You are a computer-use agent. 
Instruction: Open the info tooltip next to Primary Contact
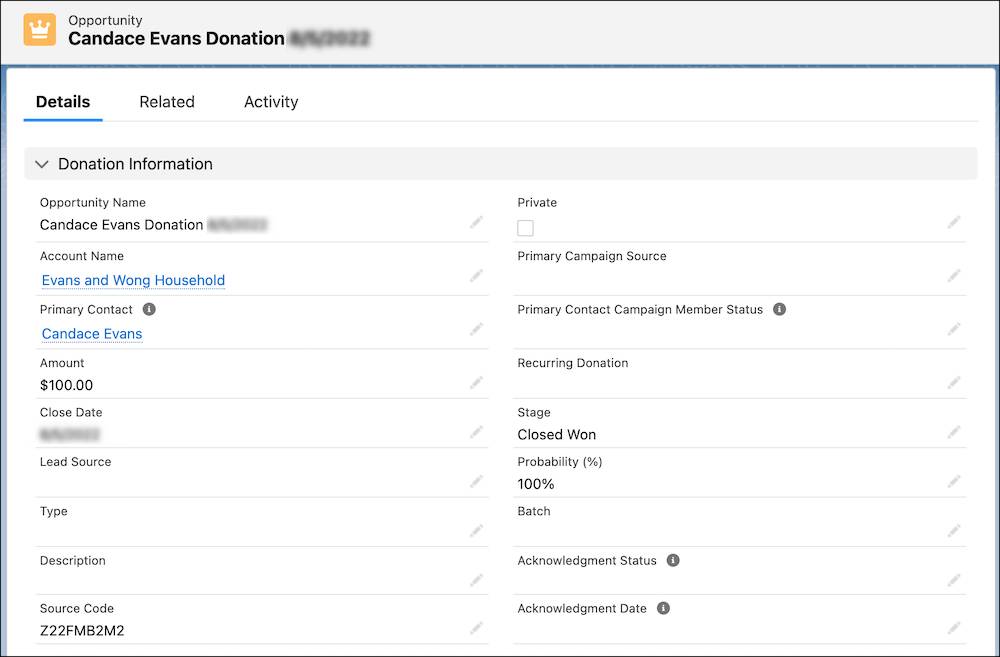(x=148, y=309)
